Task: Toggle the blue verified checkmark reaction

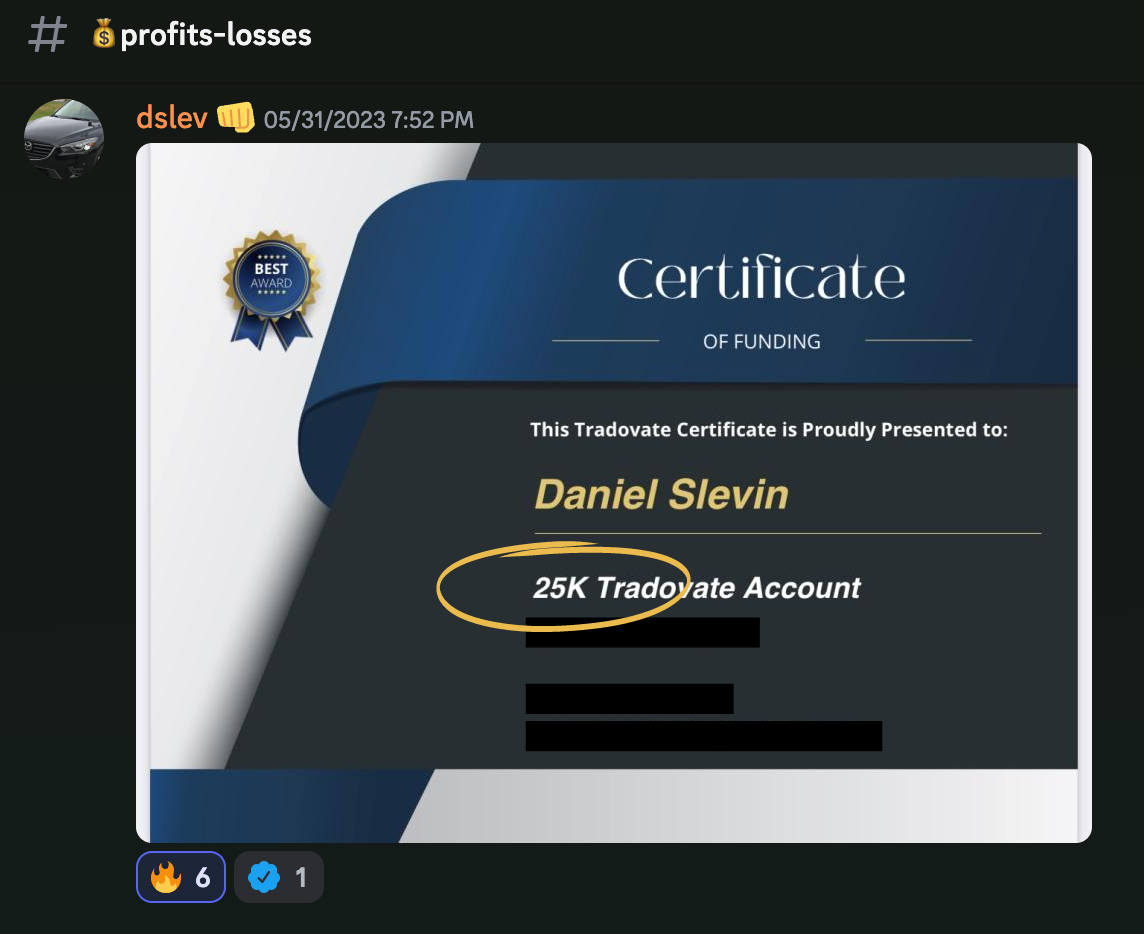Action: coord(279,877)
